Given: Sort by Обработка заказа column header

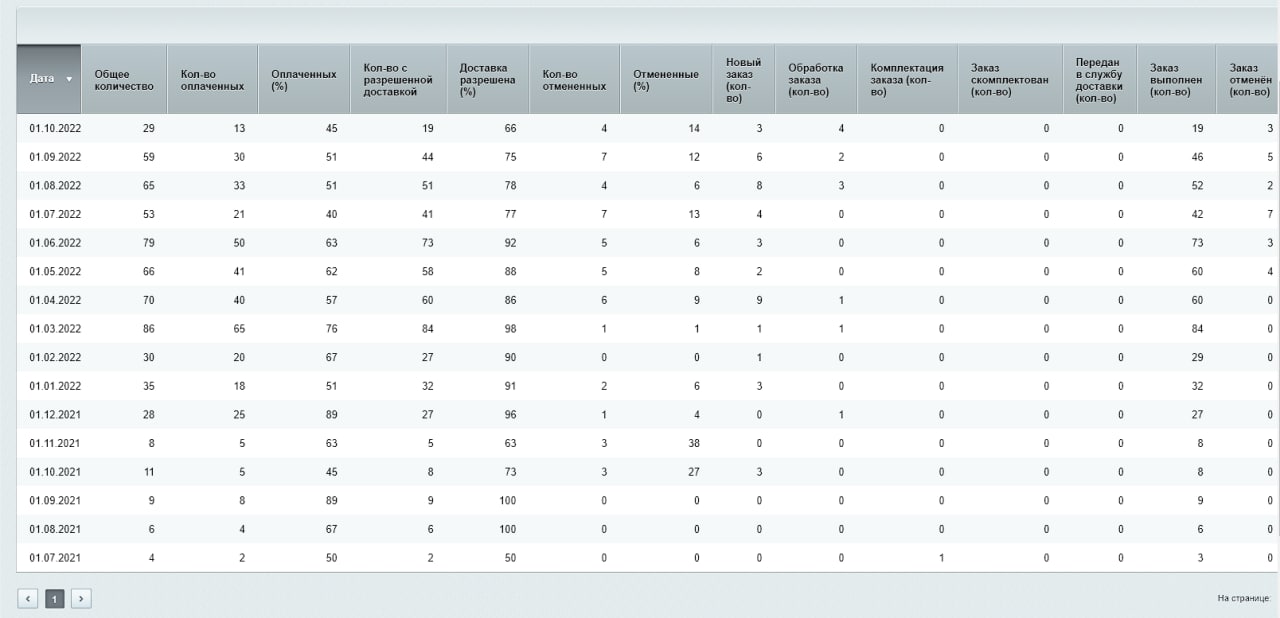Looking at the screenshot, I should (x=815, y=80).
